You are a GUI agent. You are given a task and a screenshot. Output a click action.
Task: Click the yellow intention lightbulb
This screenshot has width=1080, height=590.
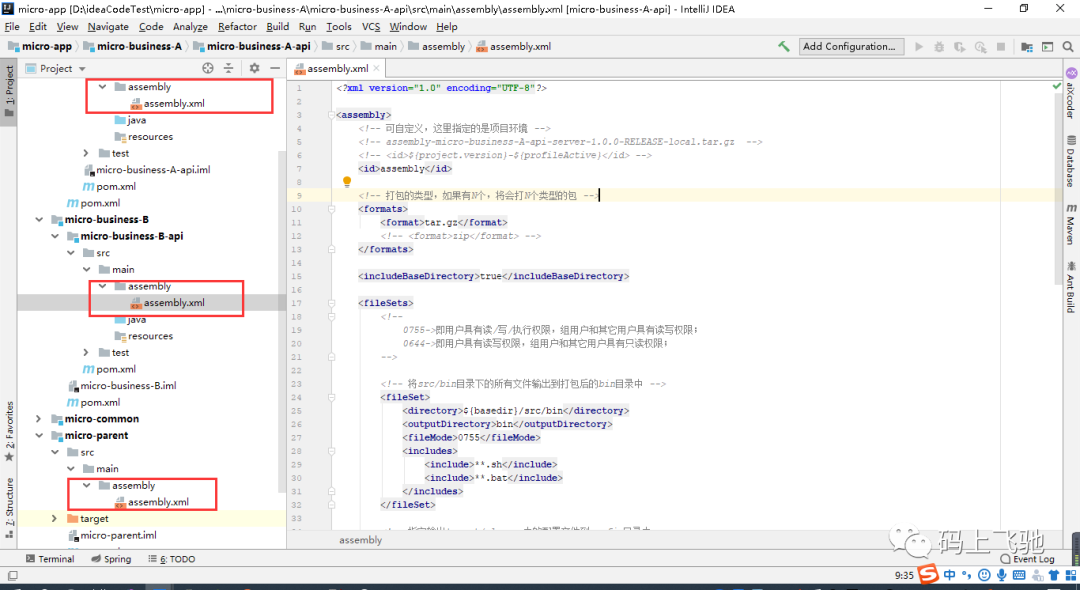tap(347, 182)
